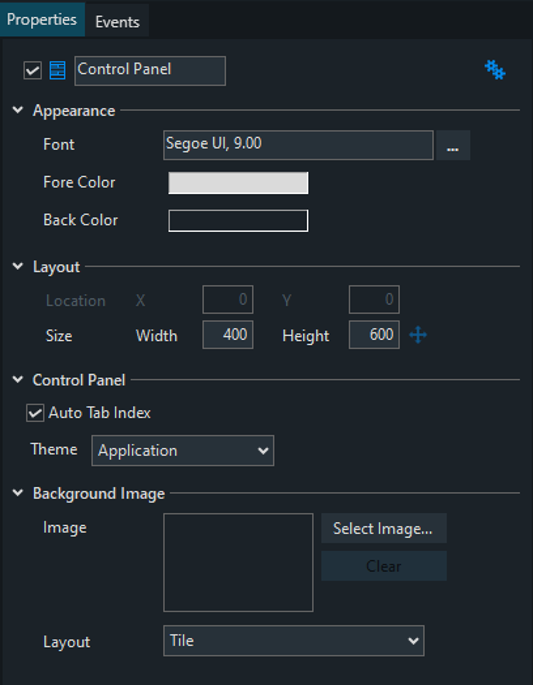
Task: Click the background image preview box
Action: tap(238, 563)
